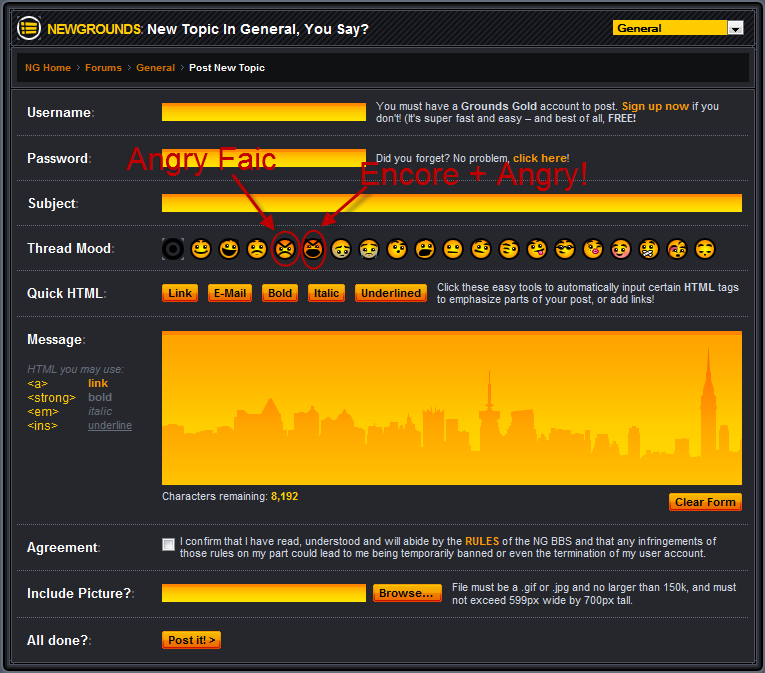Image resolution: width=765 pixels, height=673 pixels.
Task: Click the 8,192 characters remaining value
Action: tap(284, 496)
